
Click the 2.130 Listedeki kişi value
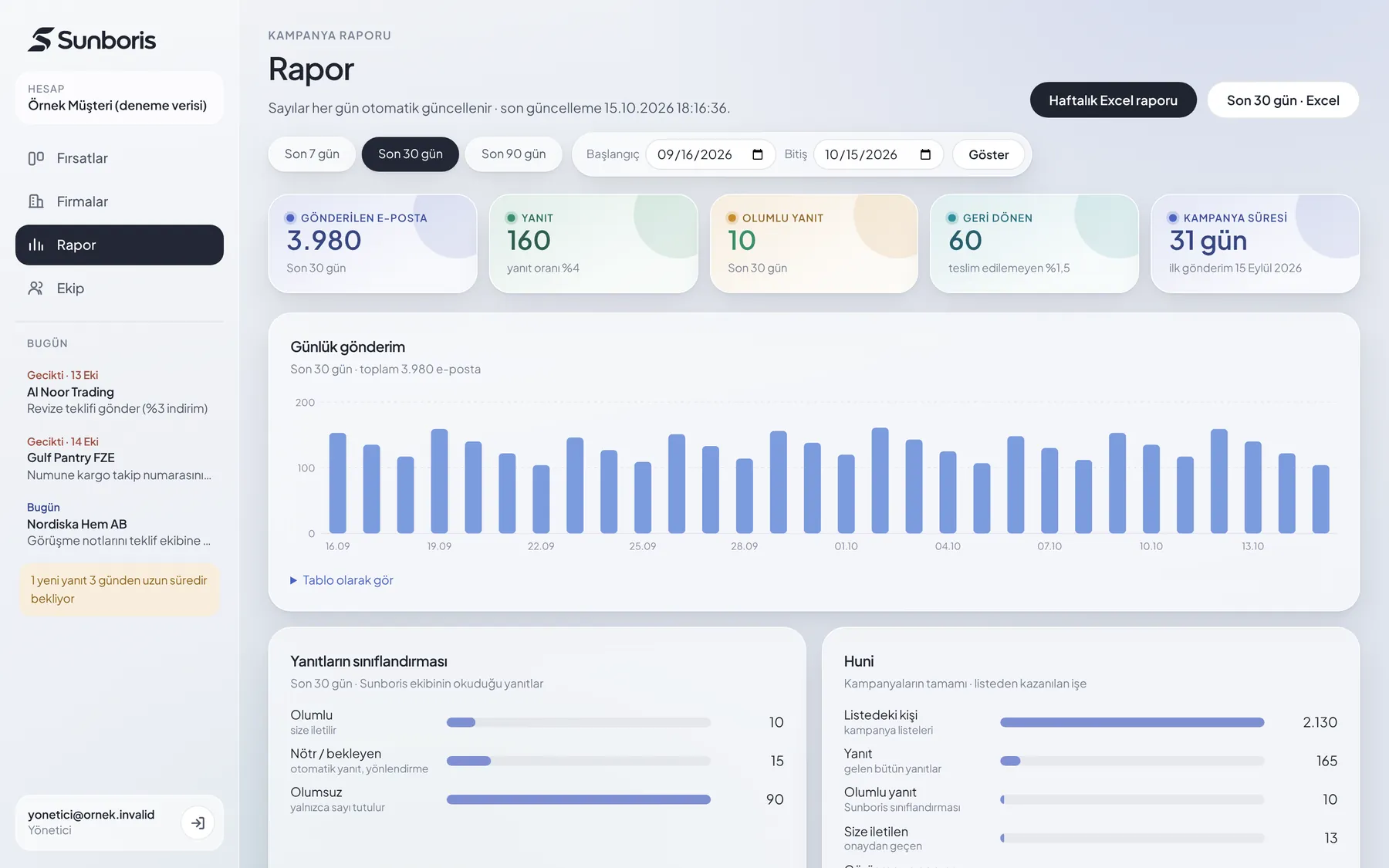pyautogui.click(x=1320, y=722)
